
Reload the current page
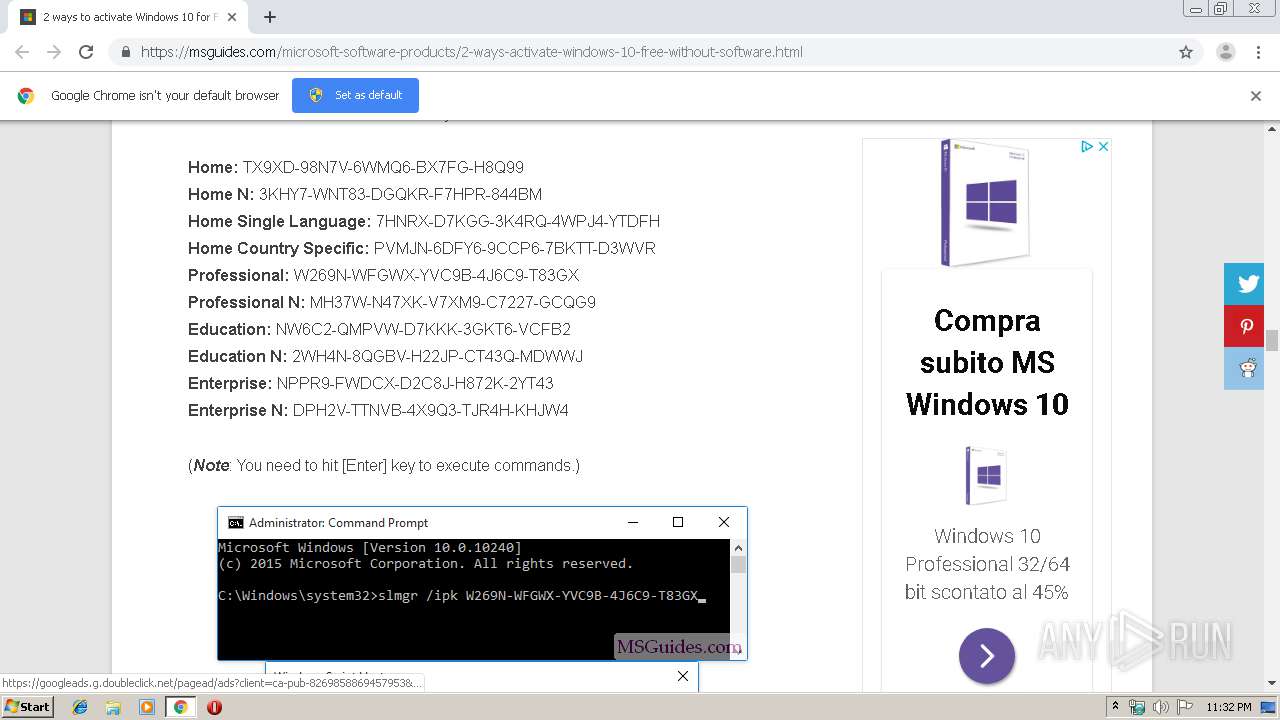tap(86, 52)
